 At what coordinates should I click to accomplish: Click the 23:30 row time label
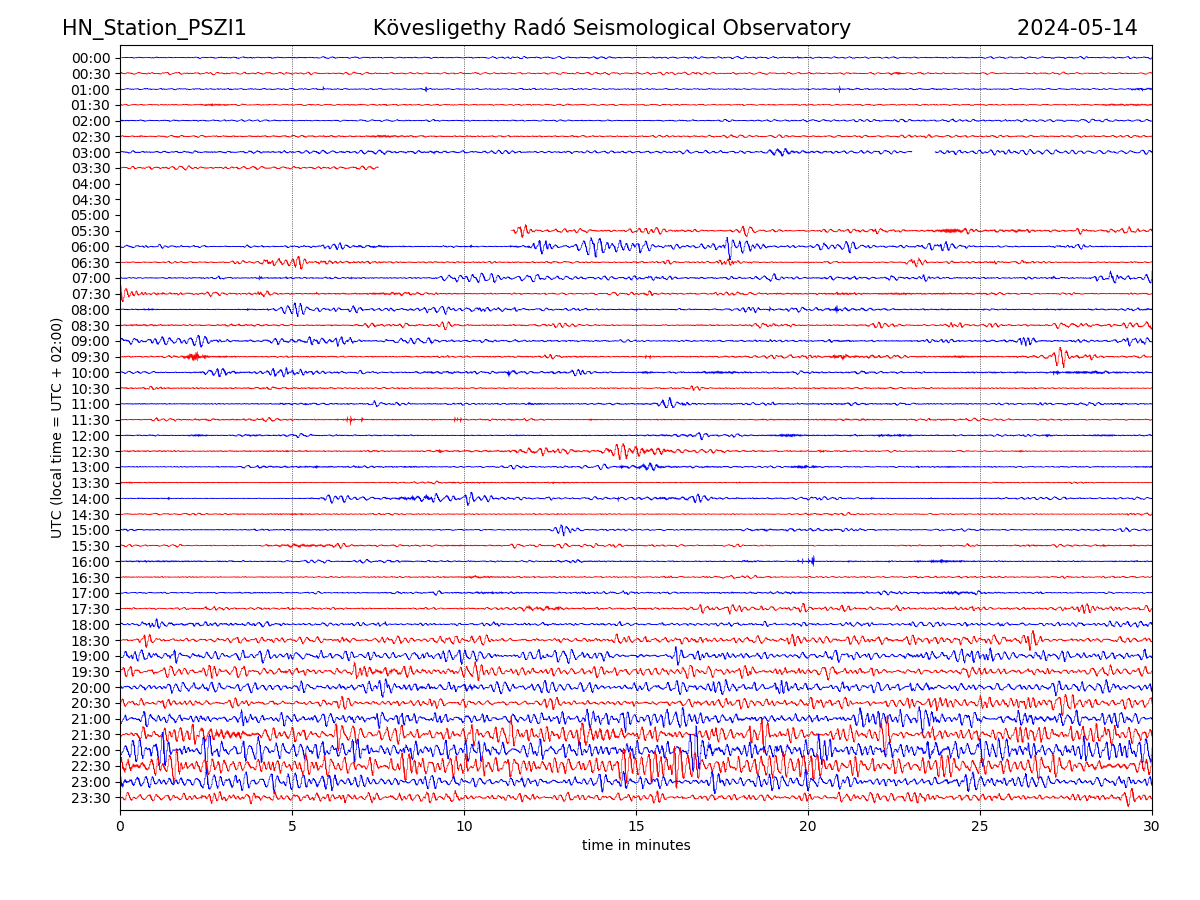pos(90,798)
